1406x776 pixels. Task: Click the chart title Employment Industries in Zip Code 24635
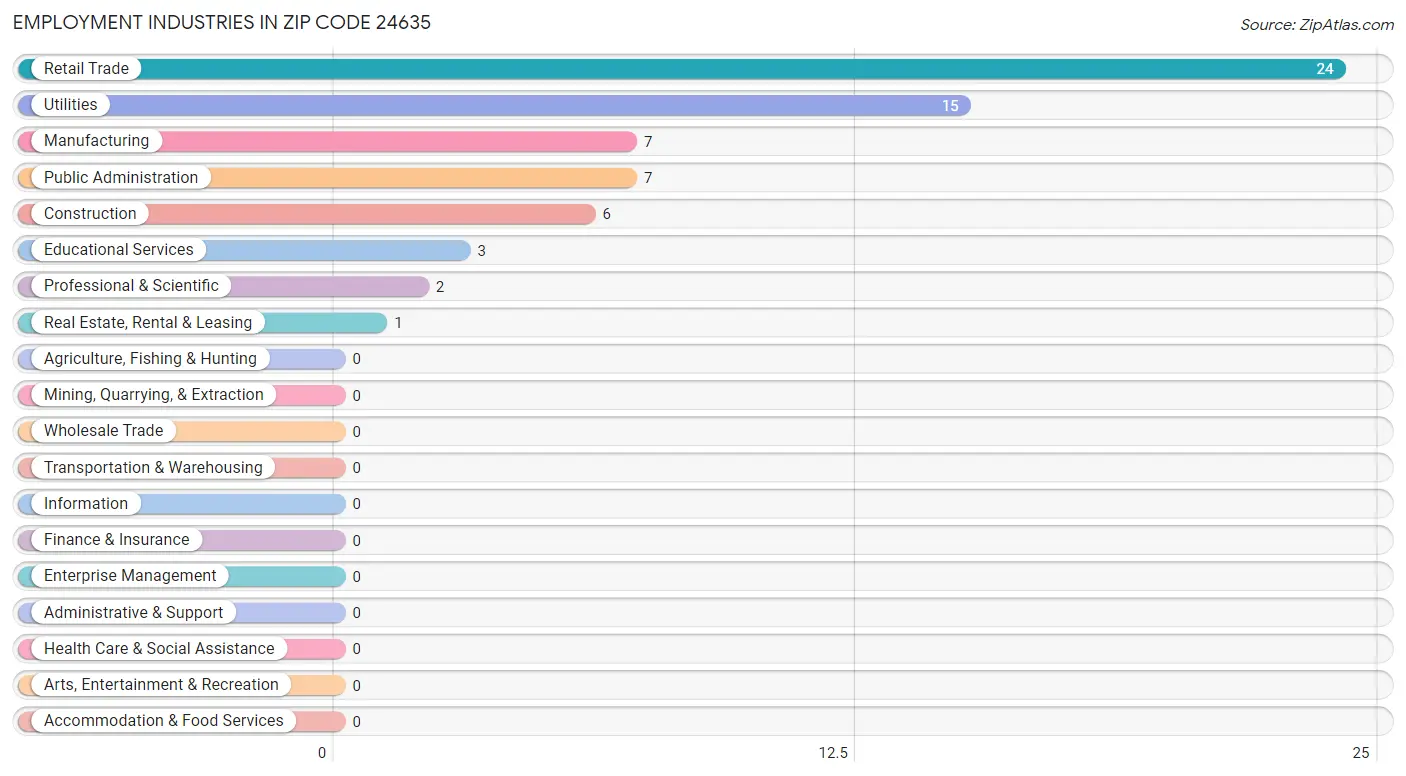222,22
